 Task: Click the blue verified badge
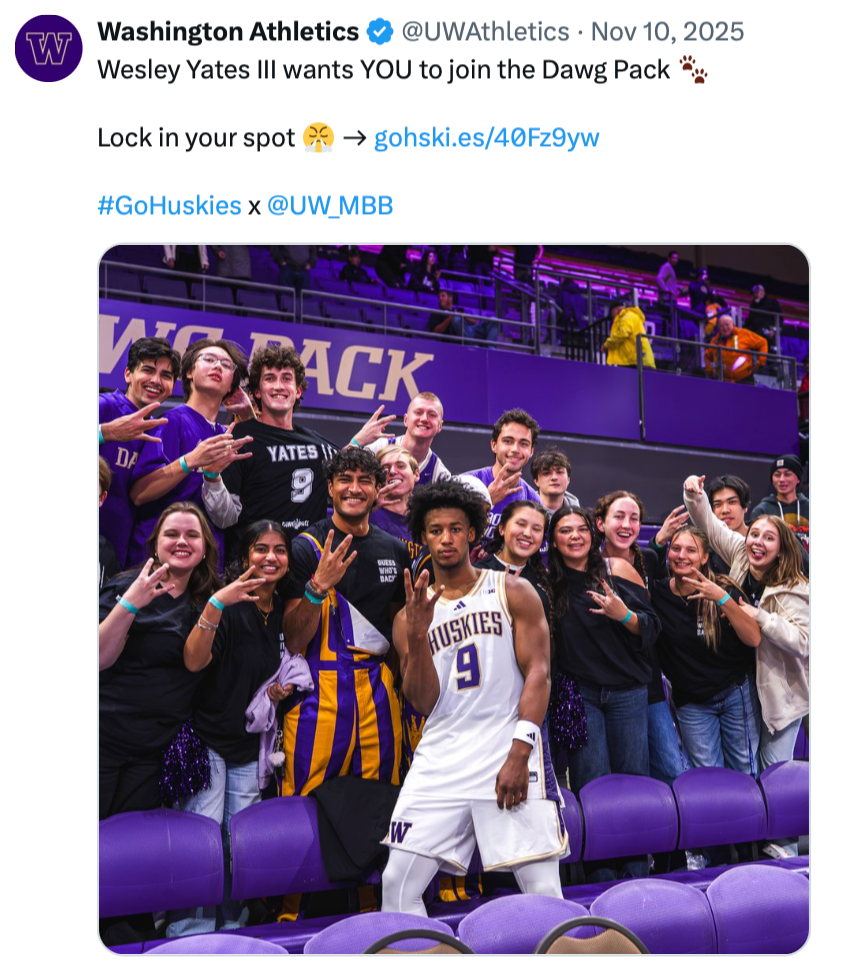pyautogui.click(x=380, y=32)
